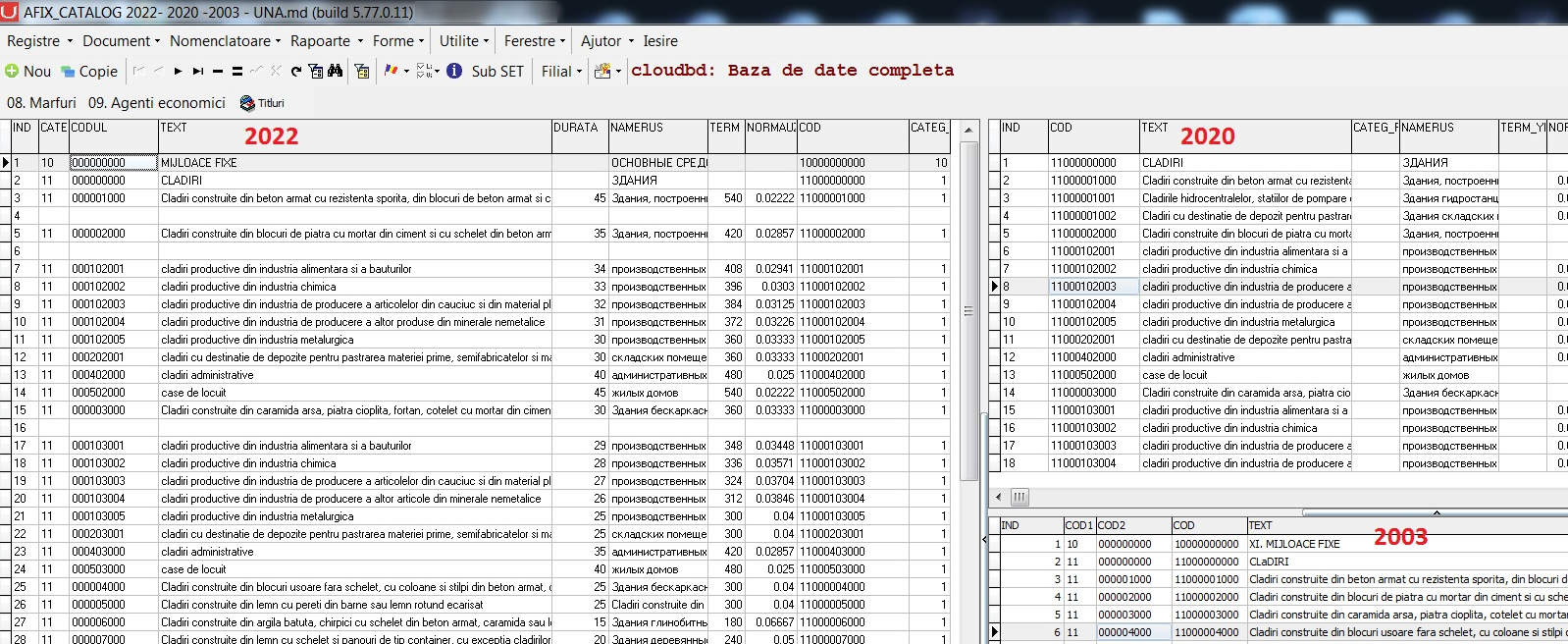The image size is (1568, 644).
Task: Click the single dash toolbar icon
Action: (x=218, y=71)
